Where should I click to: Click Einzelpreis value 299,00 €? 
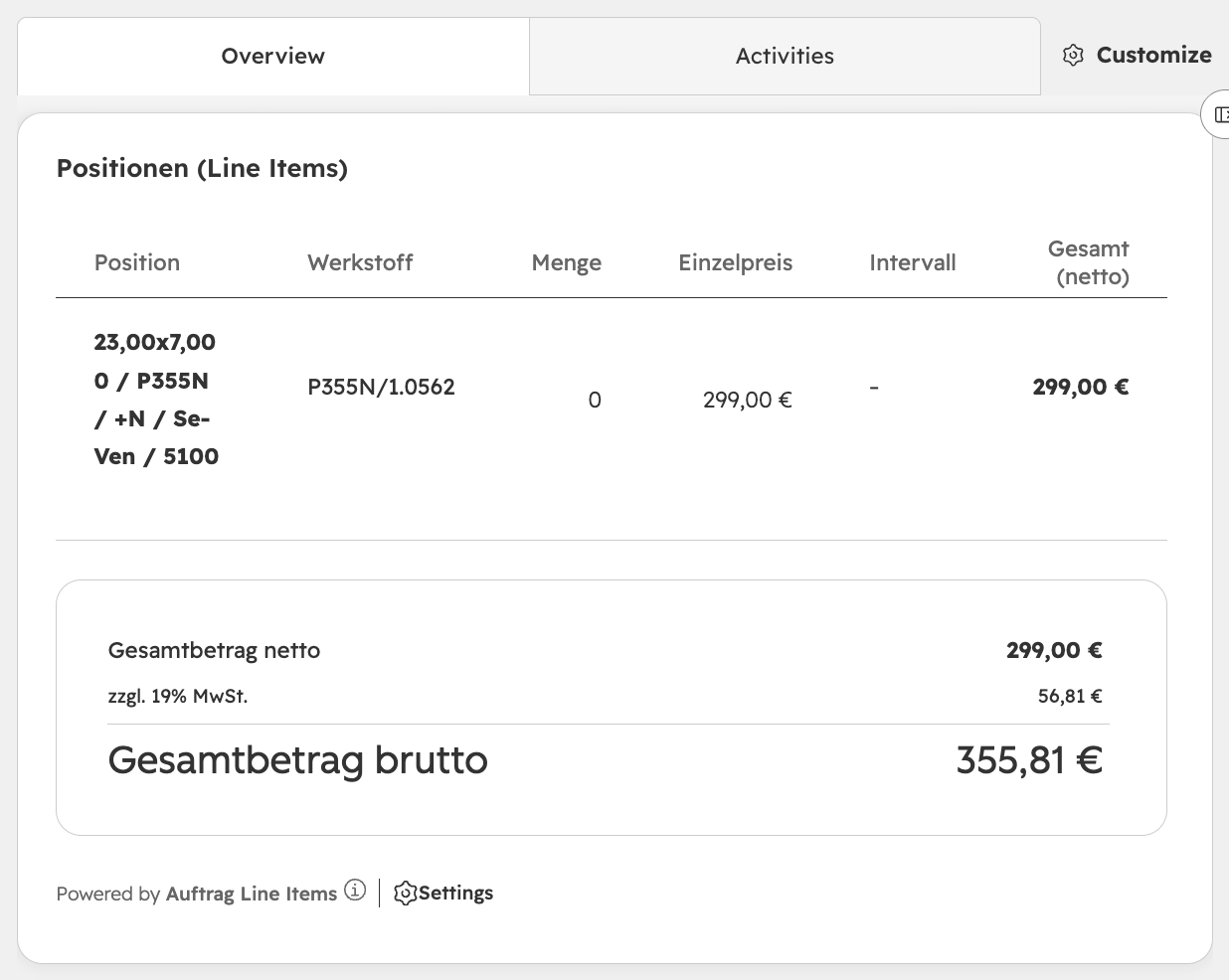tap(748, 400)
